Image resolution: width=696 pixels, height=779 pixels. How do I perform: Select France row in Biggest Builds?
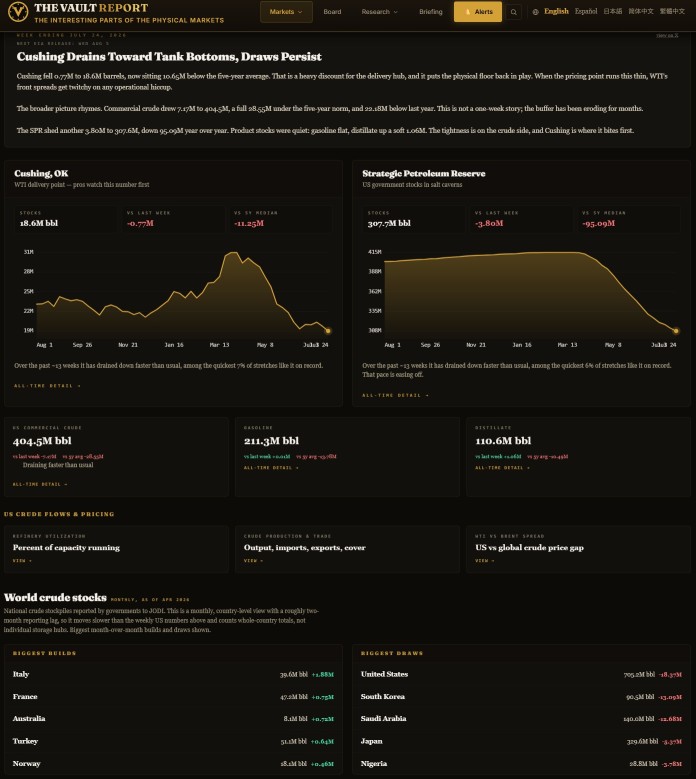click(x=173, y=697)
